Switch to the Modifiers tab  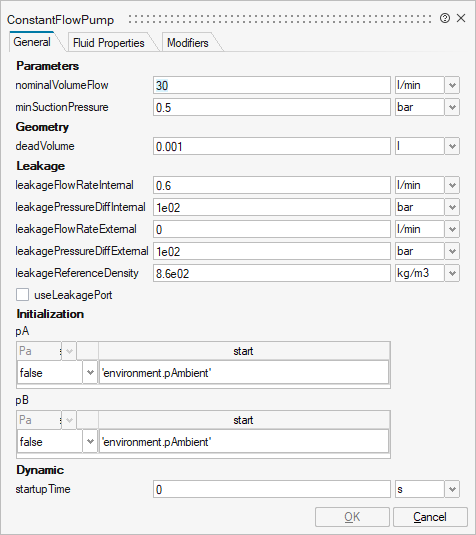tap(188, 43)
